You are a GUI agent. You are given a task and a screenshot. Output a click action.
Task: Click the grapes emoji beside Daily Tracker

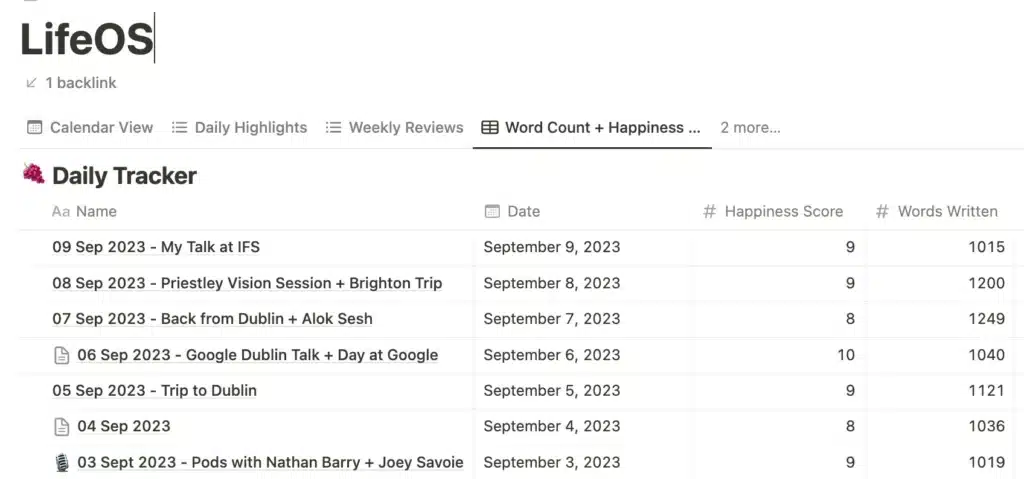pos(34,174)
